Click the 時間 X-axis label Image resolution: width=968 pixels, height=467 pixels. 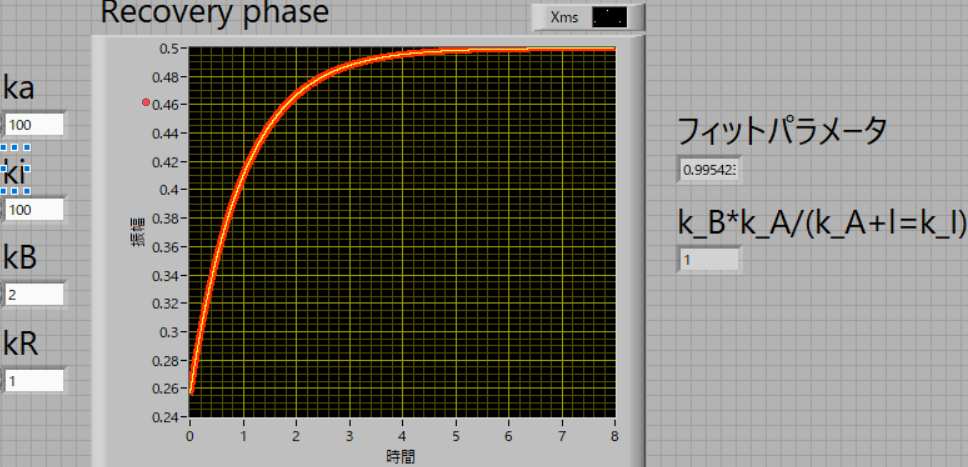pos(401,456)
